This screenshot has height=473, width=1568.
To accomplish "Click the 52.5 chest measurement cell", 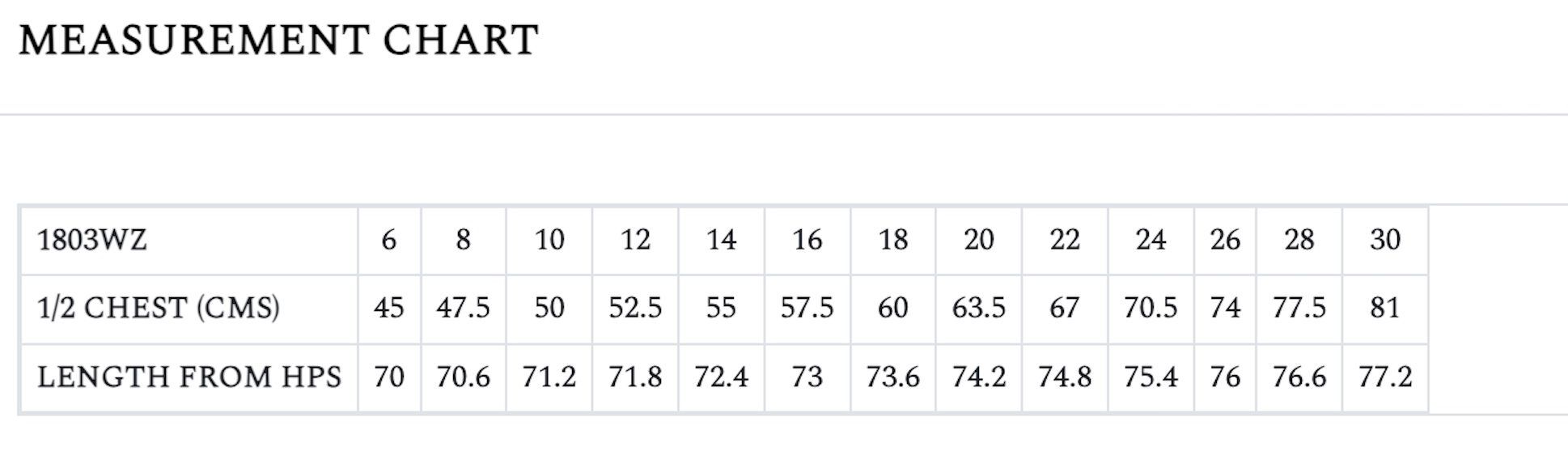I will pyautogui.click(x=635, y=309).
